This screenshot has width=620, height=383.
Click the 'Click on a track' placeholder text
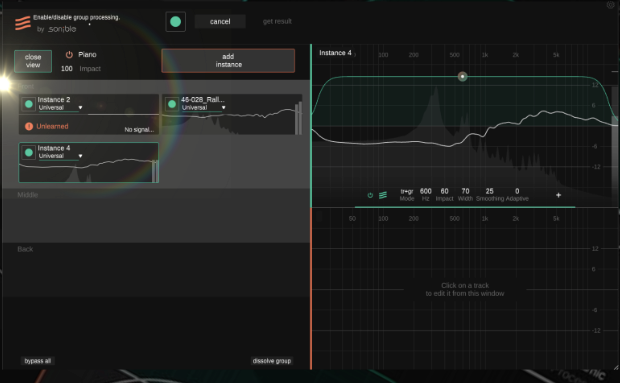coord(465,289)
